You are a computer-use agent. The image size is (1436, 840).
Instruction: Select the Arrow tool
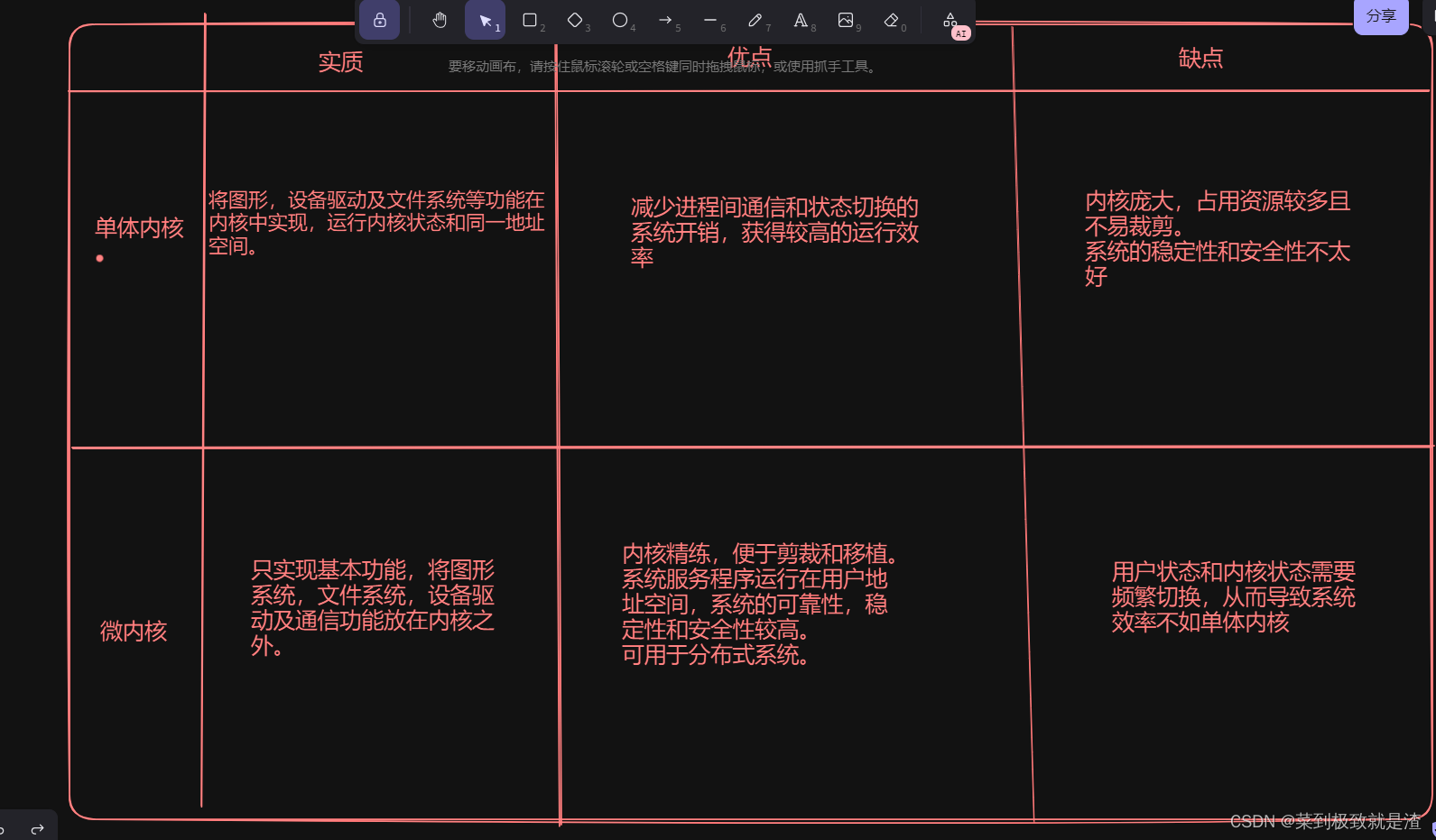click(x=665, y=20)
